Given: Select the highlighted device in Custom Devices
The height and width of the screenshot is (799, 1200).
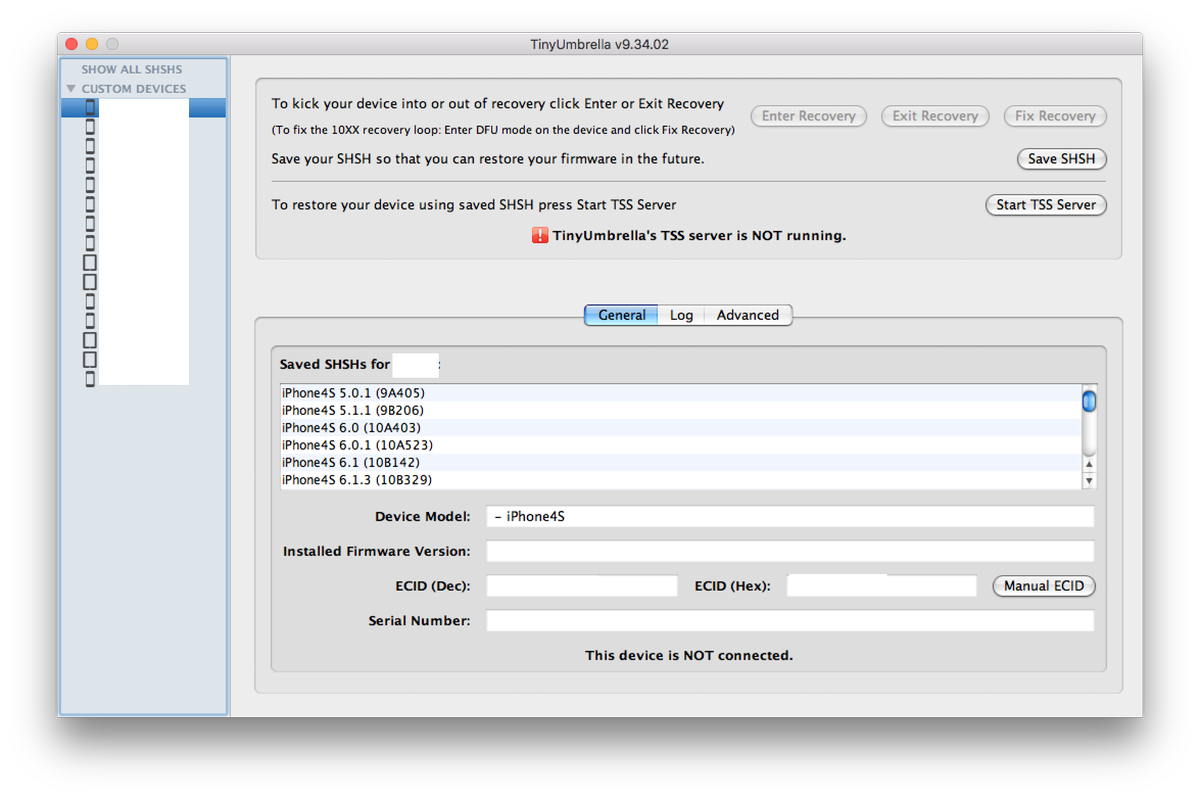Looking at the screenshot, I should [x=143, y=108].
